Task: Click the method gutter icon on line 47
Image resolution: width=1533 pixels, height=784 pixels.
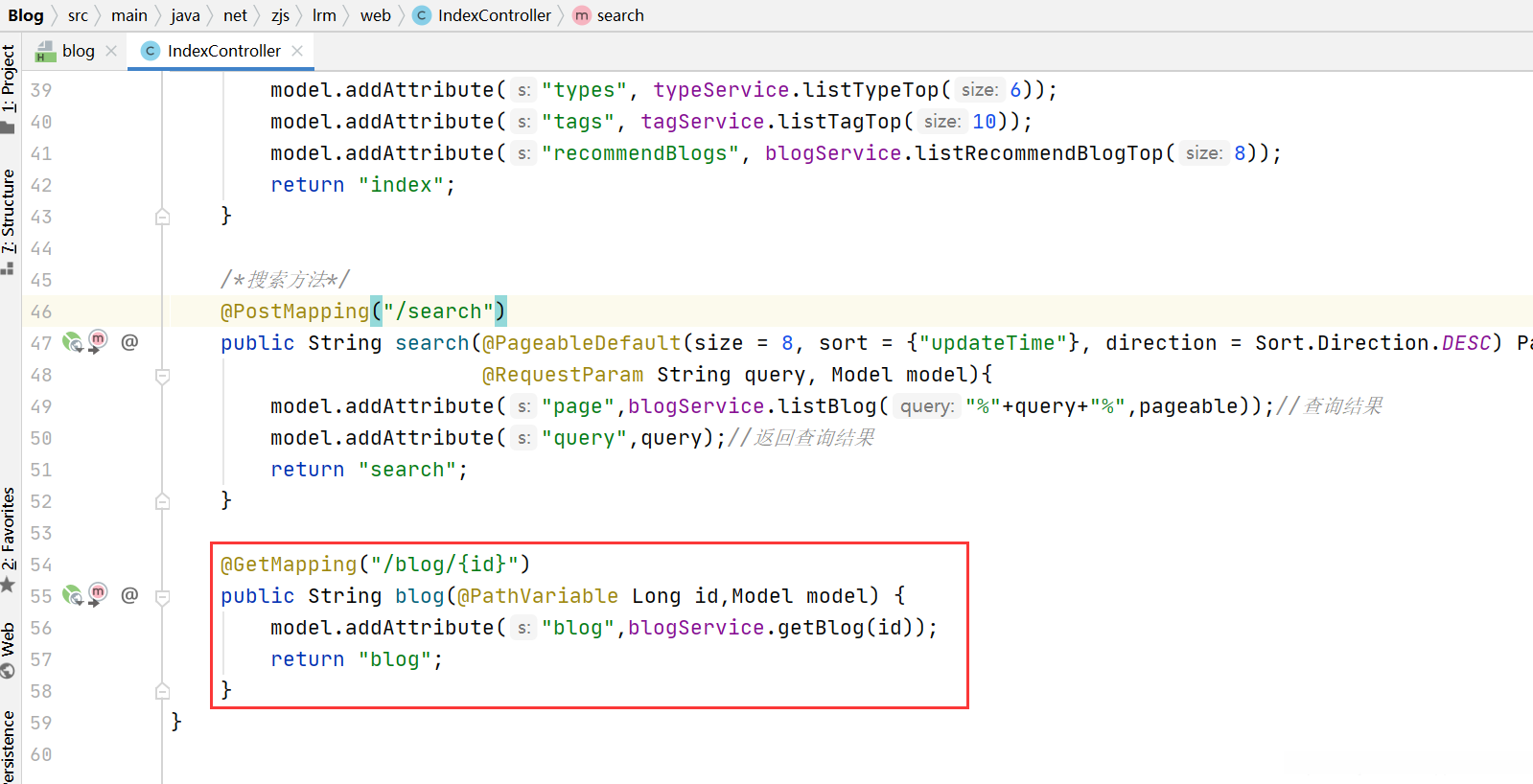Action: tap(98, 342)
